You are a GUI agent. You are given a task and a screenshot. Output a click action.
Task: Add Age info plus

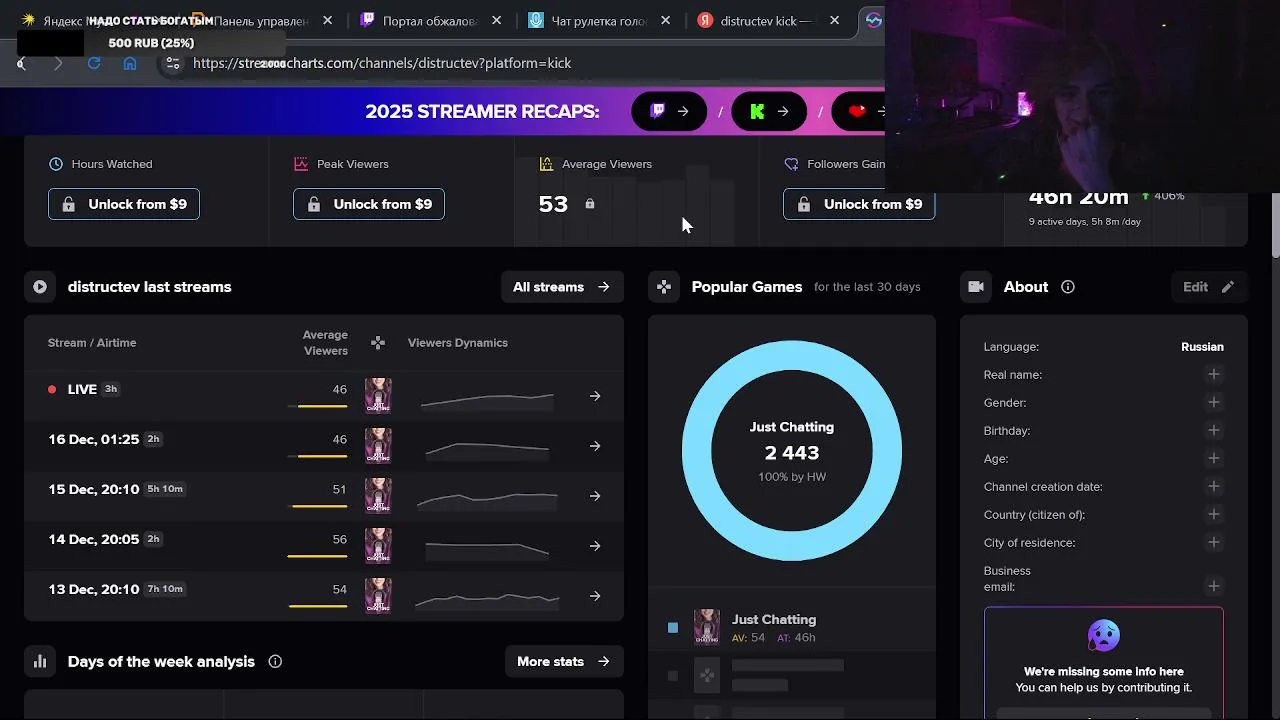[1214, 459]
